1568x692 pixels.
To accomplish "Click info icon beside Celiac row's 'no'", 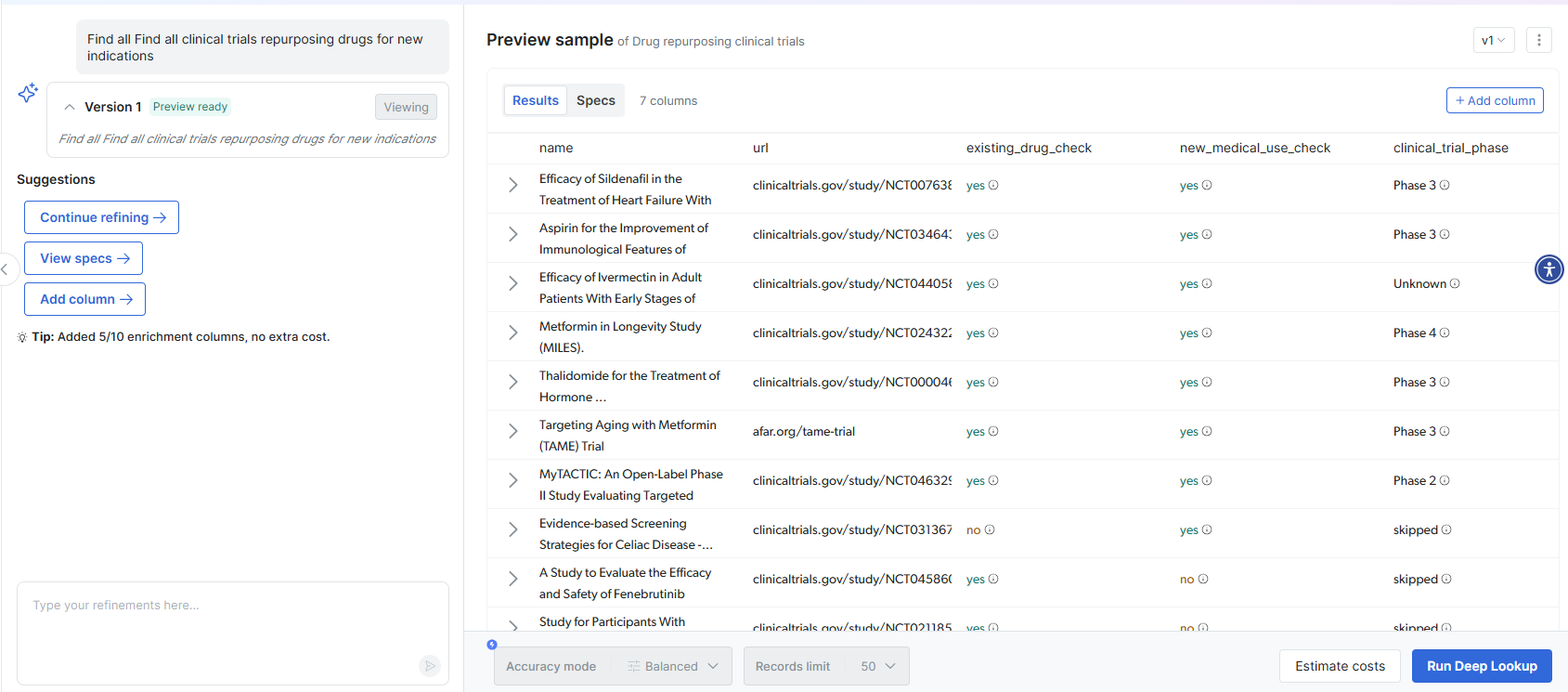I will (x=990, y=529).
